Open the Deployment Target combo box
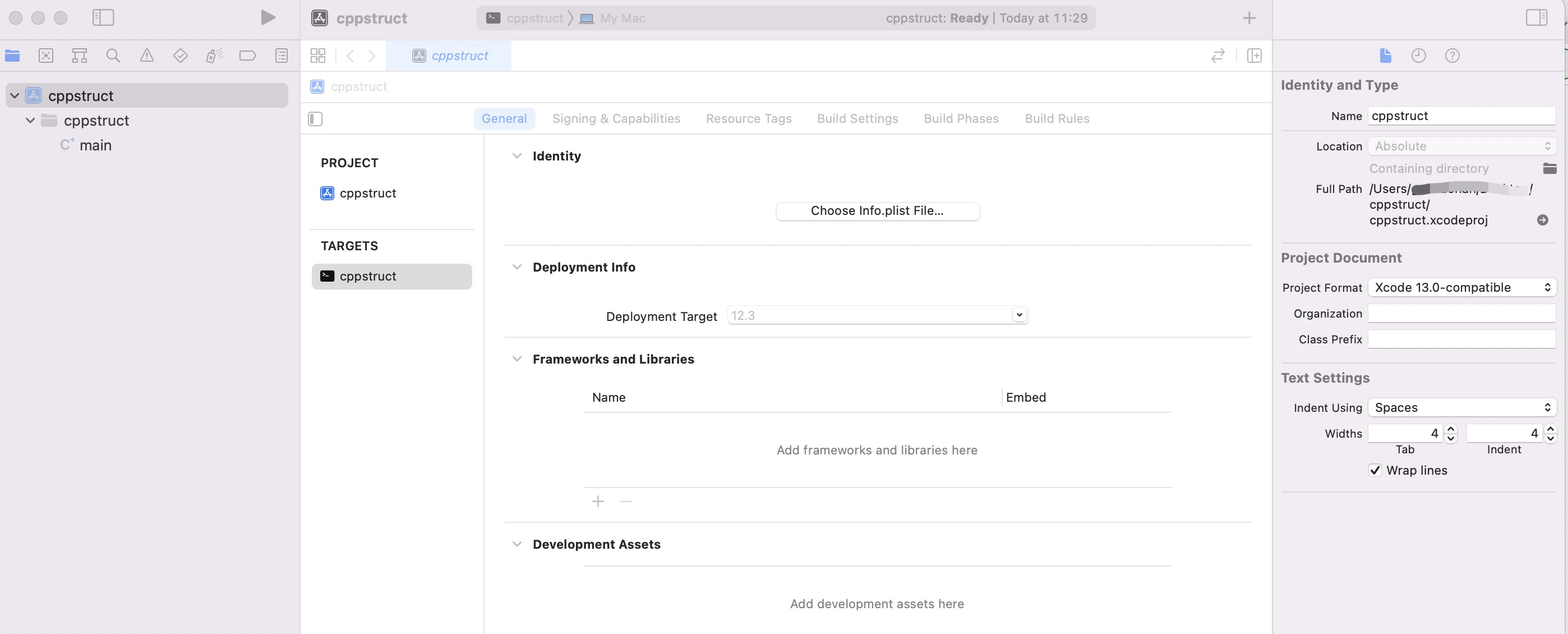 pyautogui.click(x=1019, y=315)
